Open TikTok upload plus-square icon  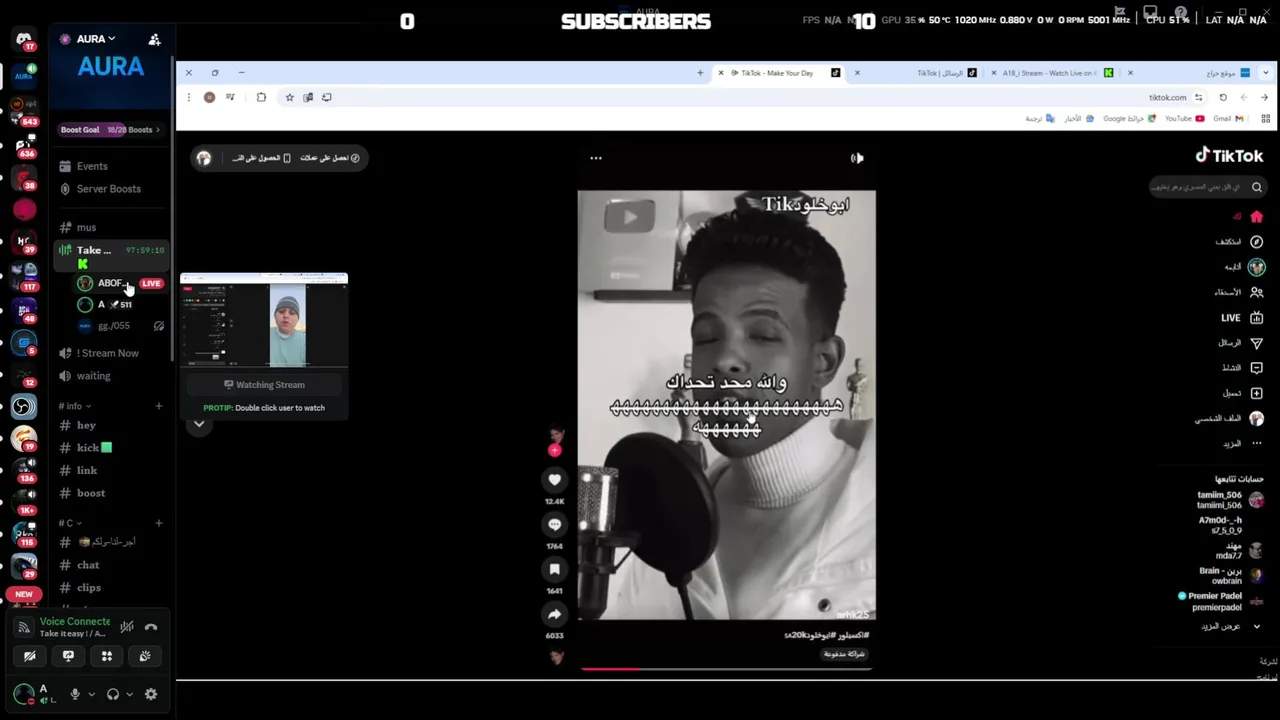click(1257, 393)
